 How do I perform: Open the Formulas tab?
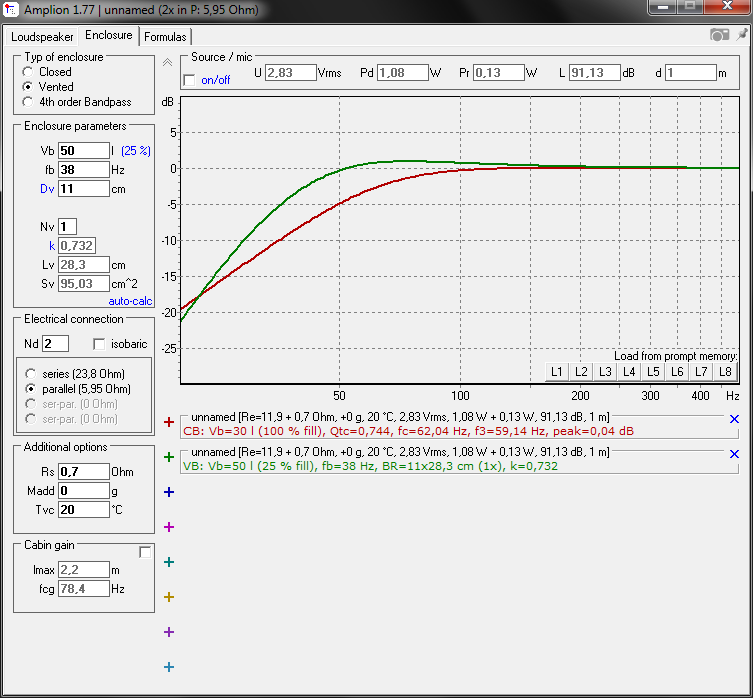coord(165,37)
